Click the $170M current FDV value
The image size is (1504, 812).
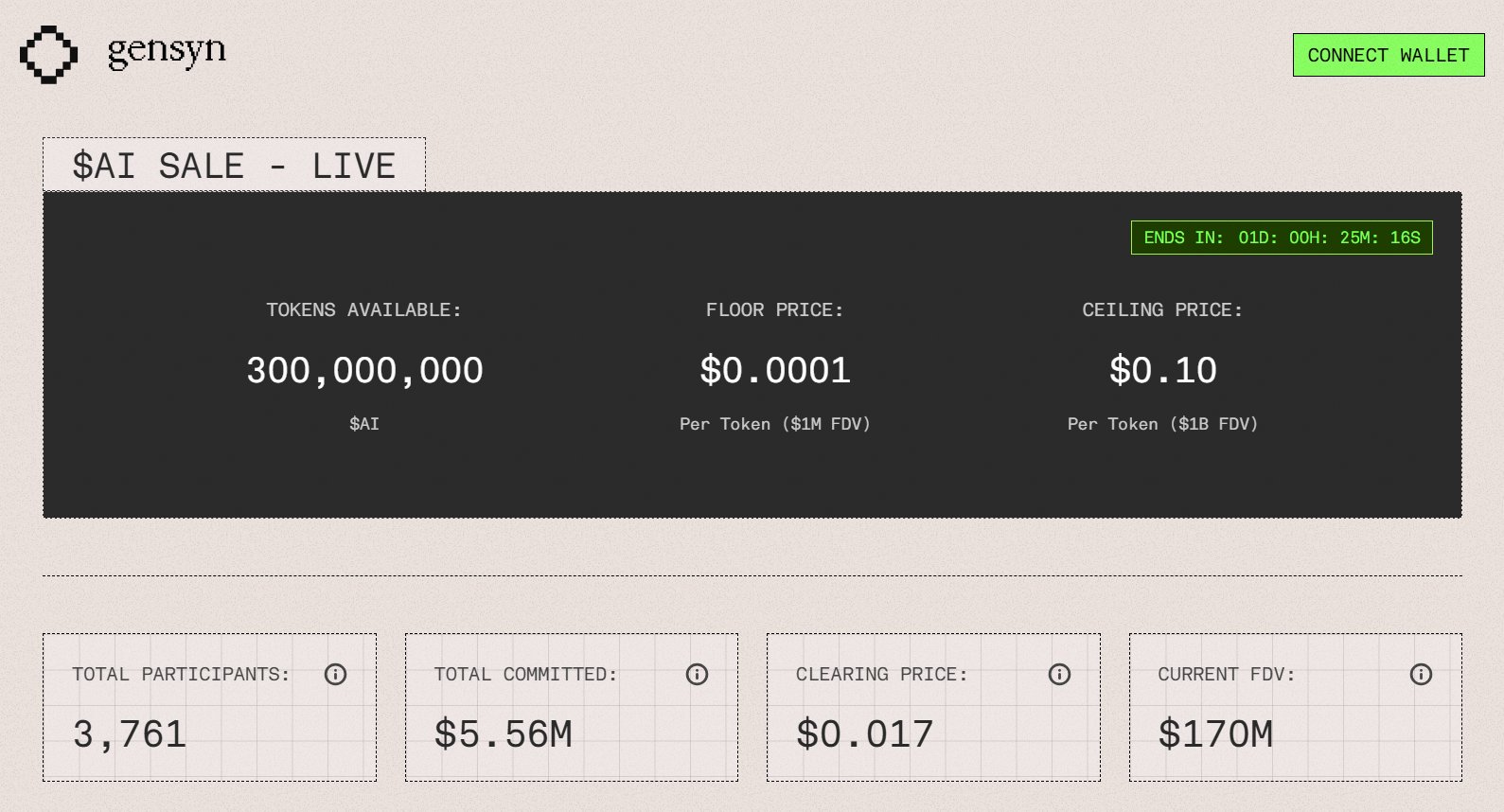pyautogui.click(x=1215, y=734)
